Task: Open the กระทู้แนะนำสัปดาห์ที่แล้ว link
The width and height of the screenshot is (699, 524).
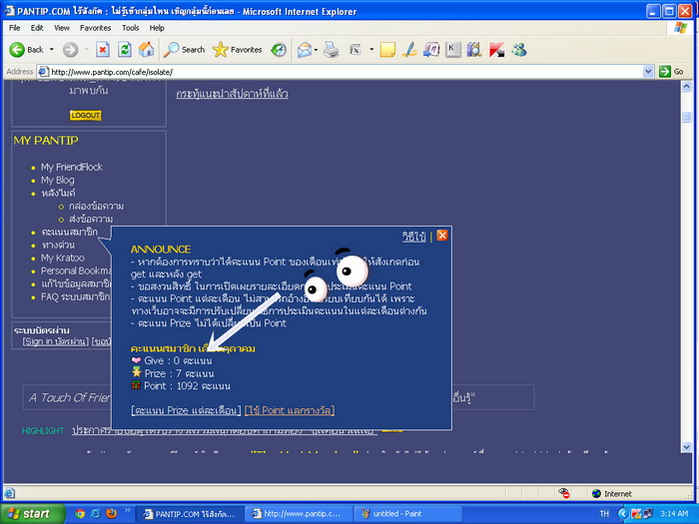Action: click(232, 94)
